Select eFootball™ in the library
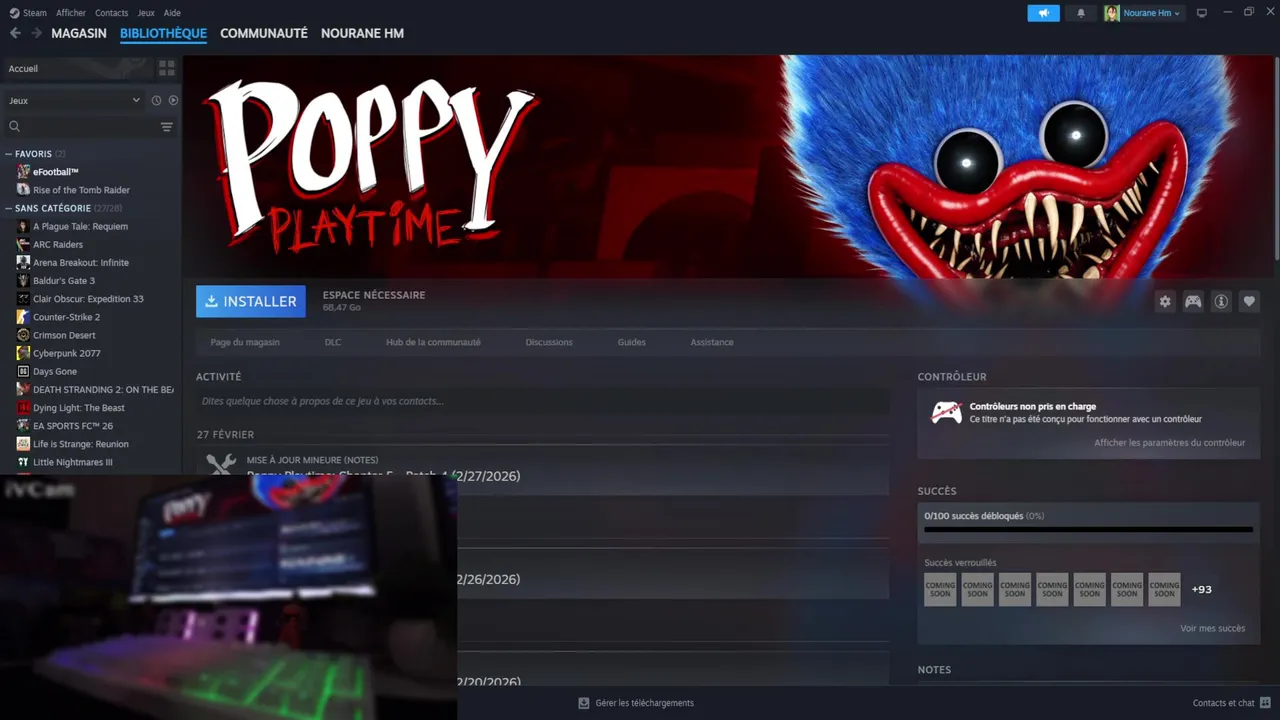 tap(55, 172)
